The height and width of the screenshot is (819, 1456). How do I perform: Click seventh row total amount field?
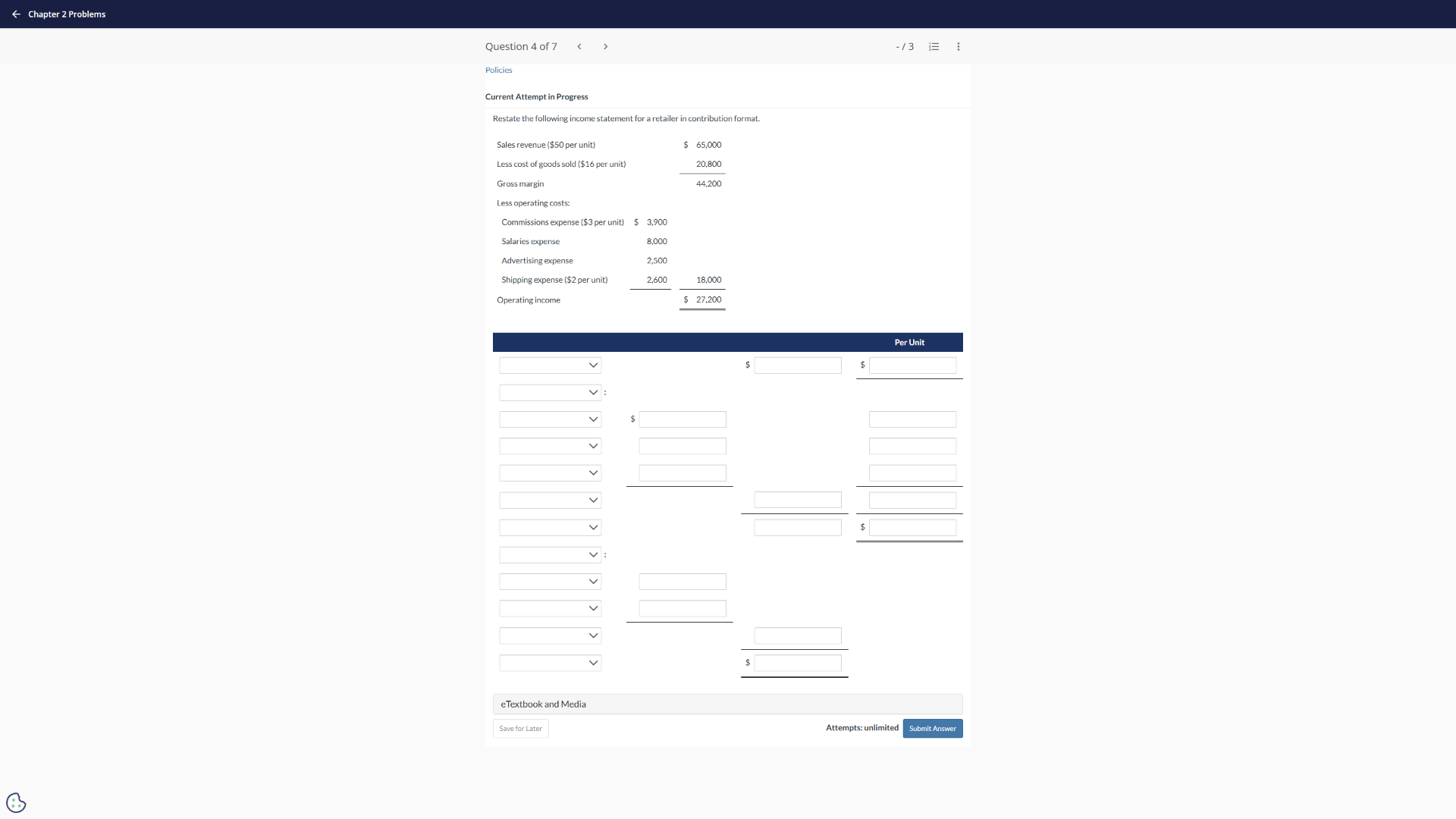pyautogui.click(x=798, y=528)
